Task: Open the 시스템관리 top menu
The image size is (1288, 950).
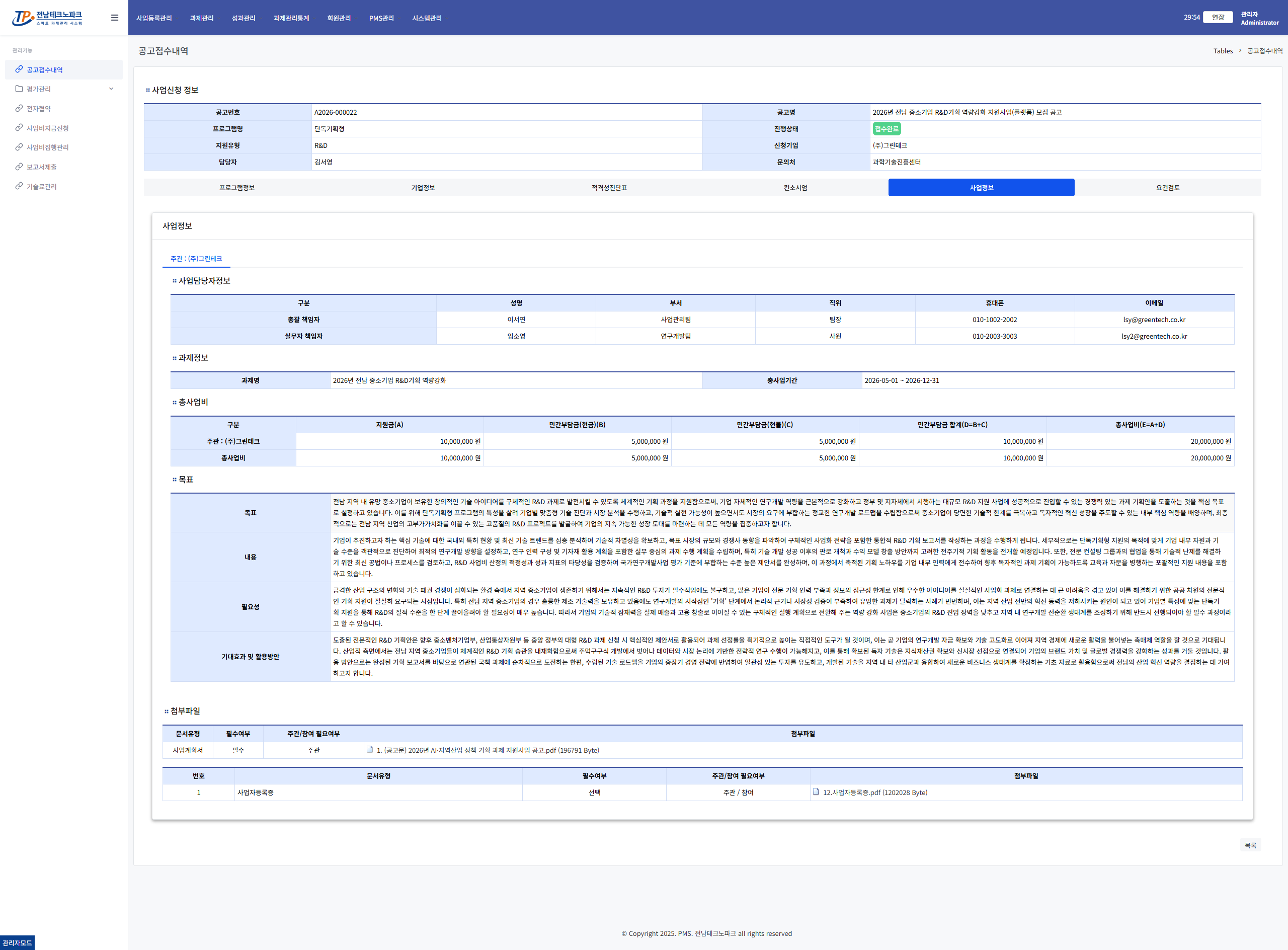Action: click(427, 18)
